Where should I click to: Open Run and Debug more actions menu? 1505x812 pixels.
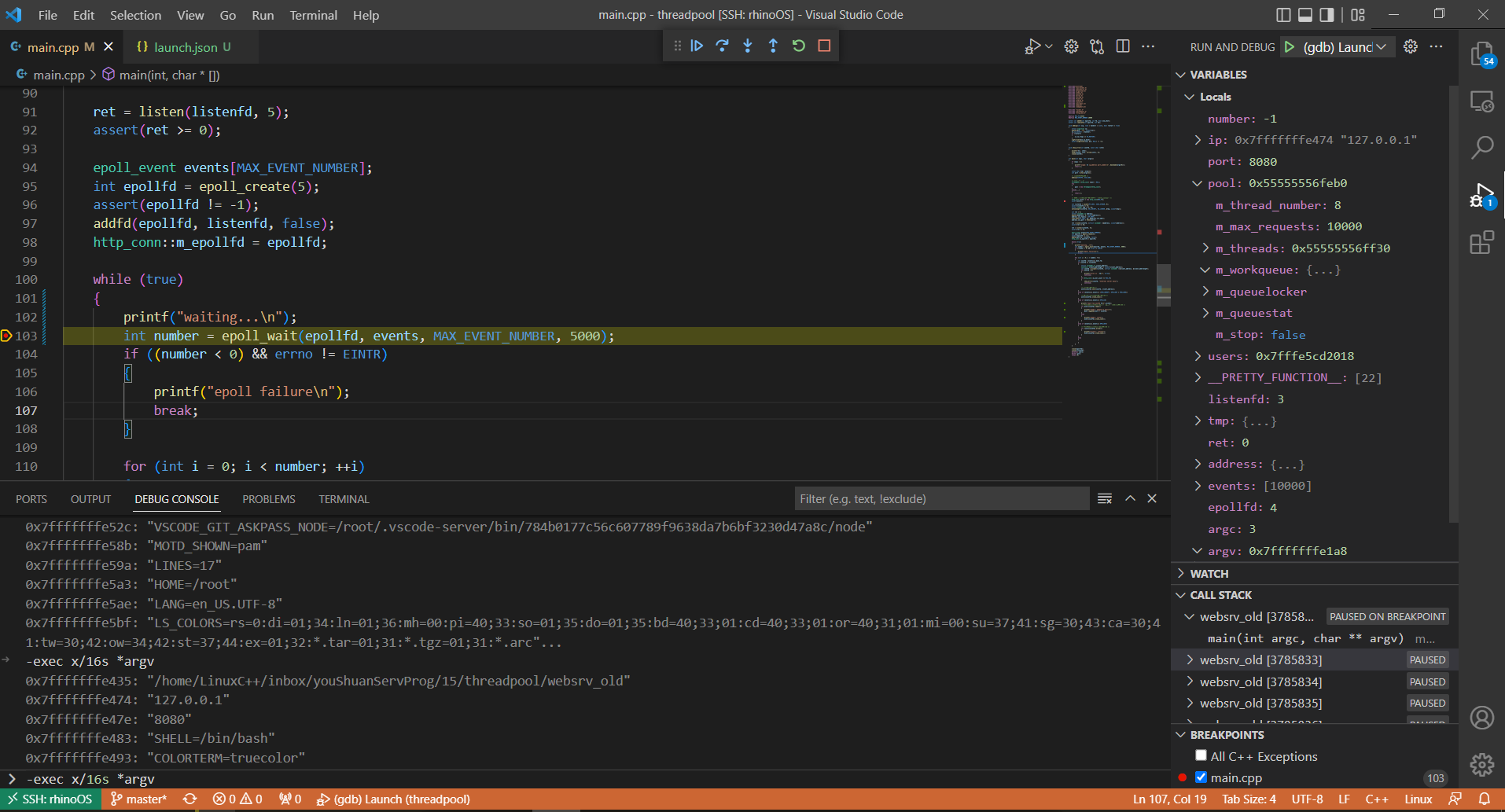pyautogui.click(x=1437, y=47)
